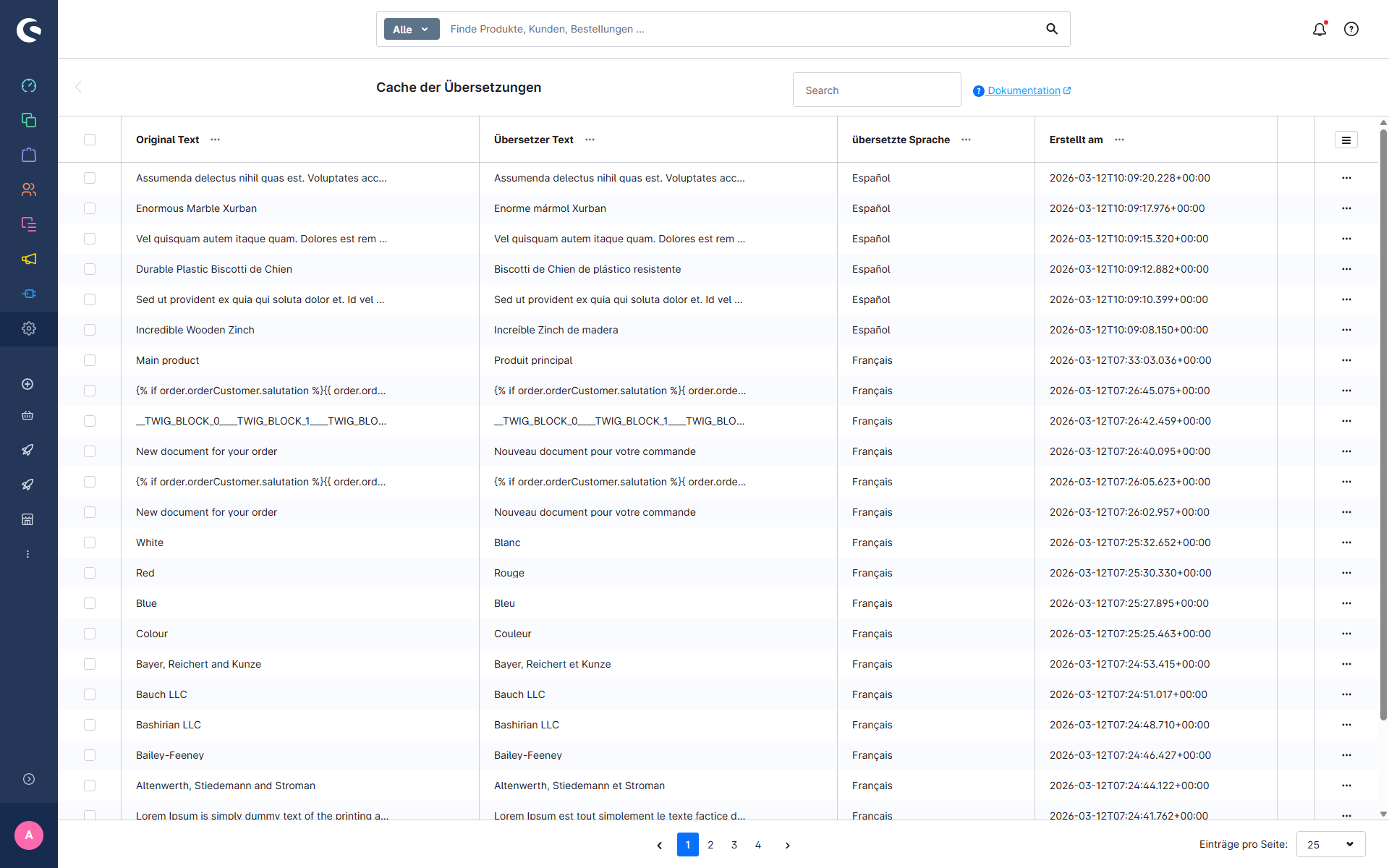Open the Marketing megaphone icon
The image size is (1389, 868).
coord(29,259)
